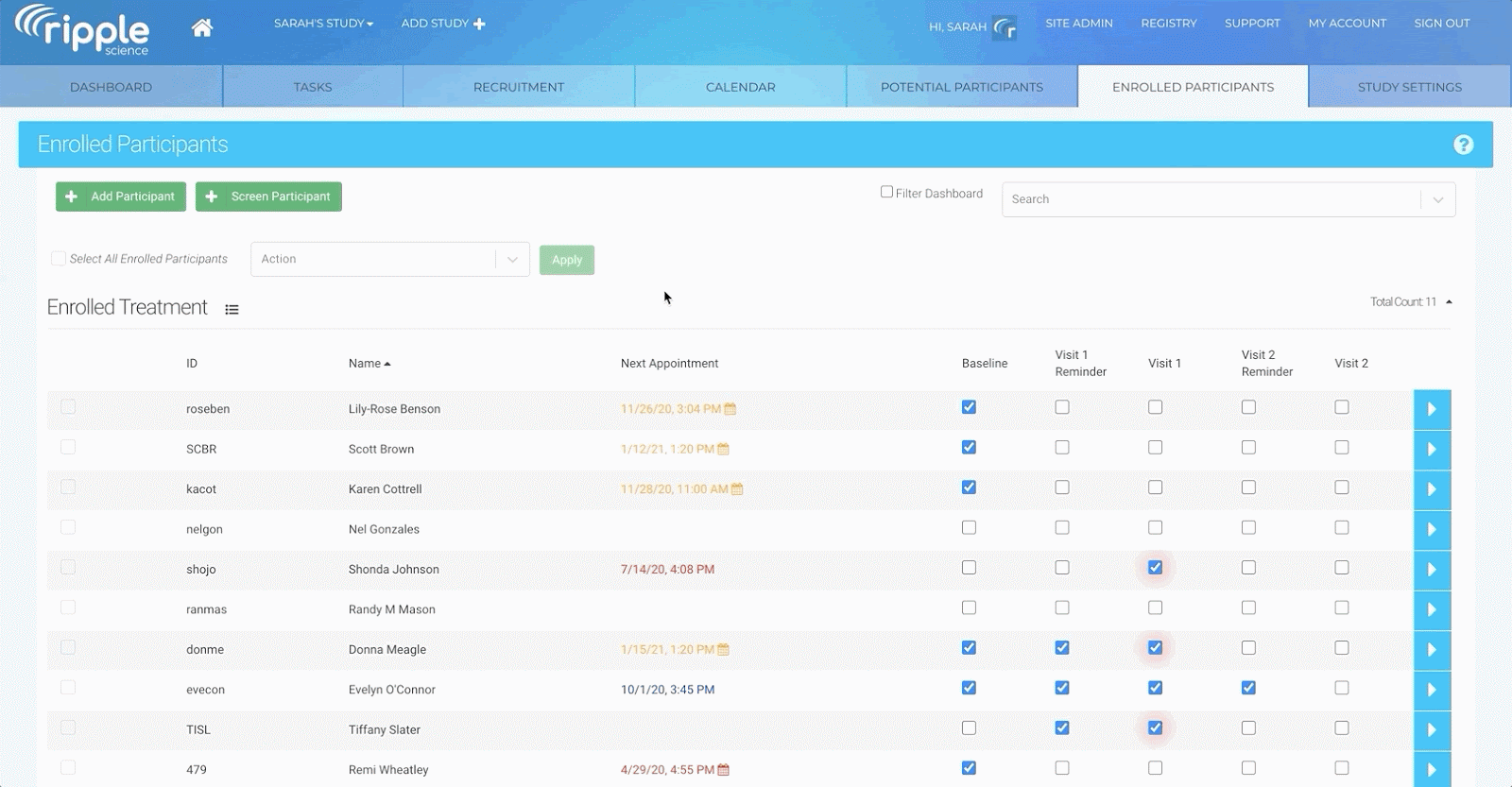Open the Action dropdown
This screenshot has width=1512, height=787.
[x=389, y=259]
